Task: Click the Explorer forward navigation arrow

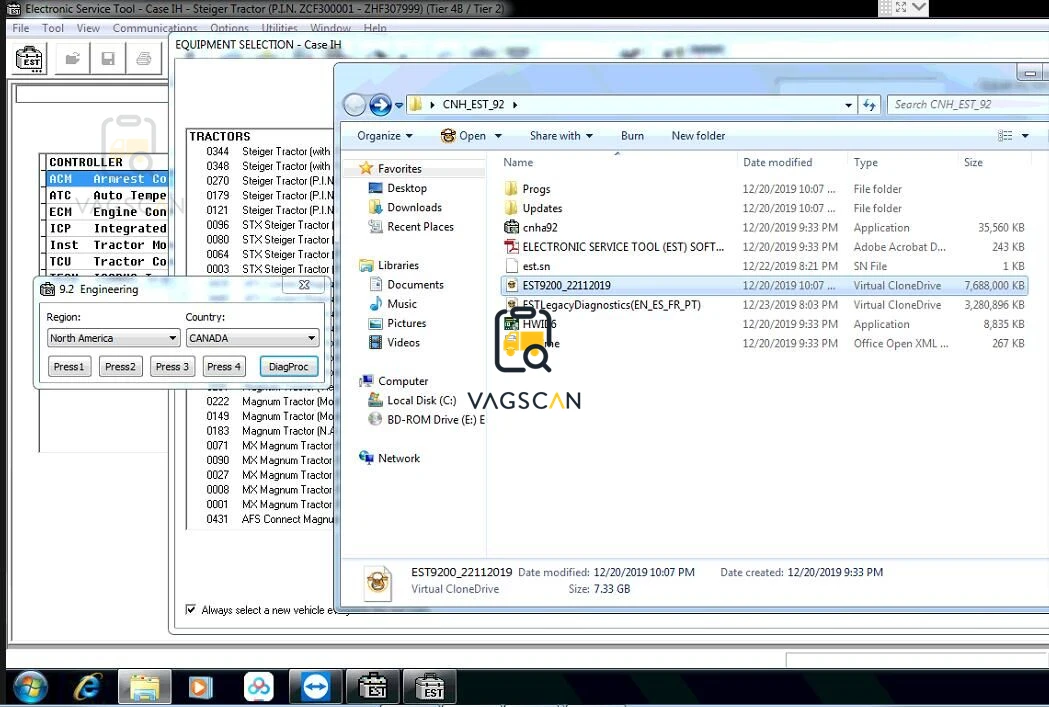Action: click(x=380, y=104)
